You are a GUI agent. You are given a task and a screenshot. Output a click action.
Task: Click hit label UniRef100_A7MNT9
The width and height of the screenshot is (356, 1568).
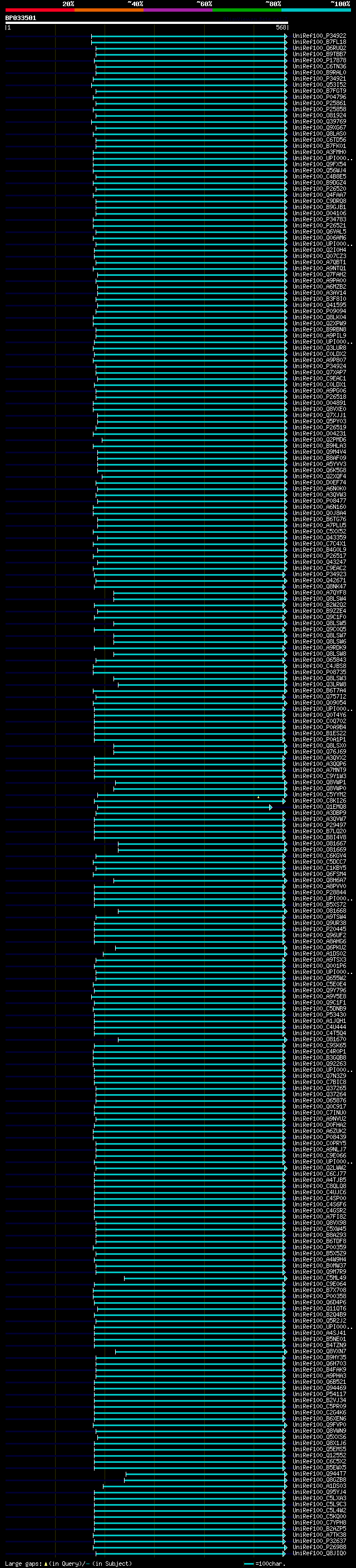pyautogui.click(x=319, y=770)
